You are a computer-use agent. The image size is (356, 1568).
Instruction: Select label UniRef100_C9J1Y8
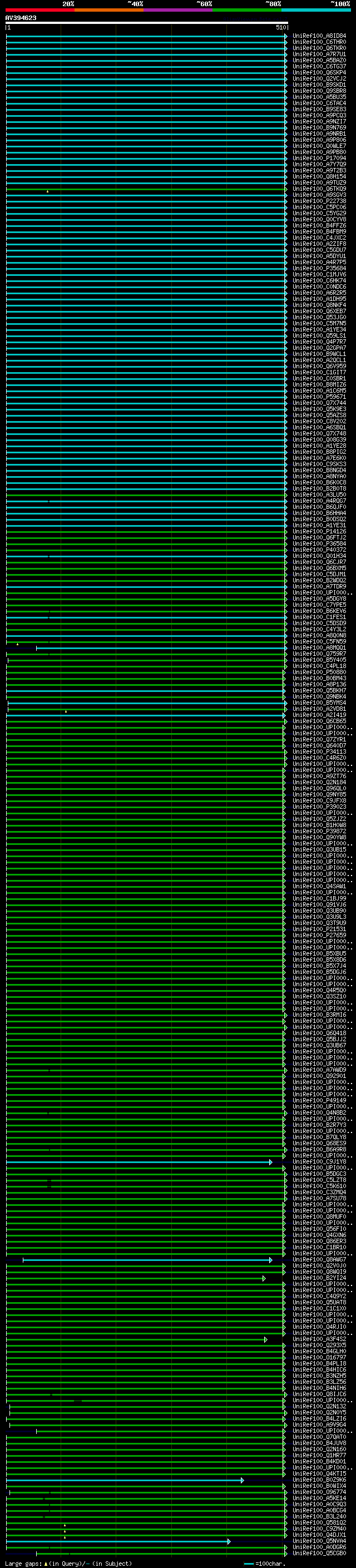click(319, 1162)
